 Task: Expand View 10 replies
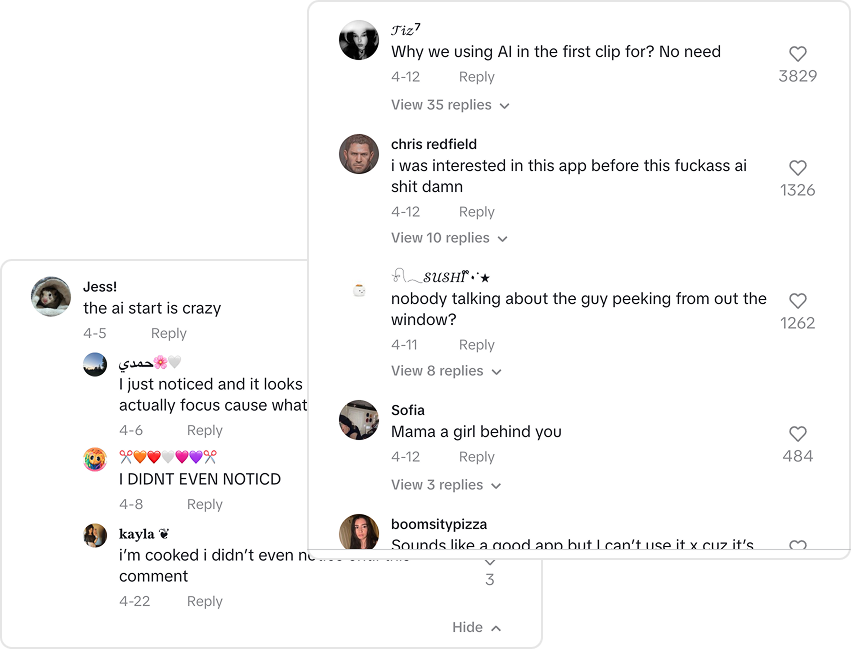(449, 238)
